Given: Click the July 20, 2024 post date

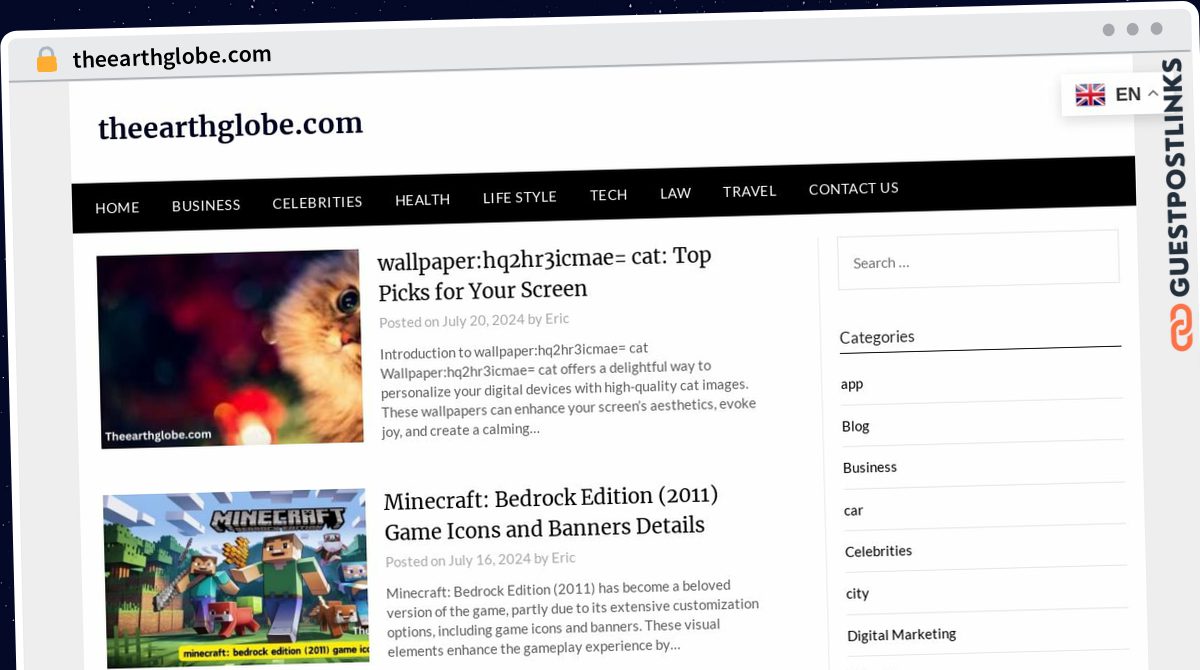Looking at the screenshot, I should tap(483, 320).
